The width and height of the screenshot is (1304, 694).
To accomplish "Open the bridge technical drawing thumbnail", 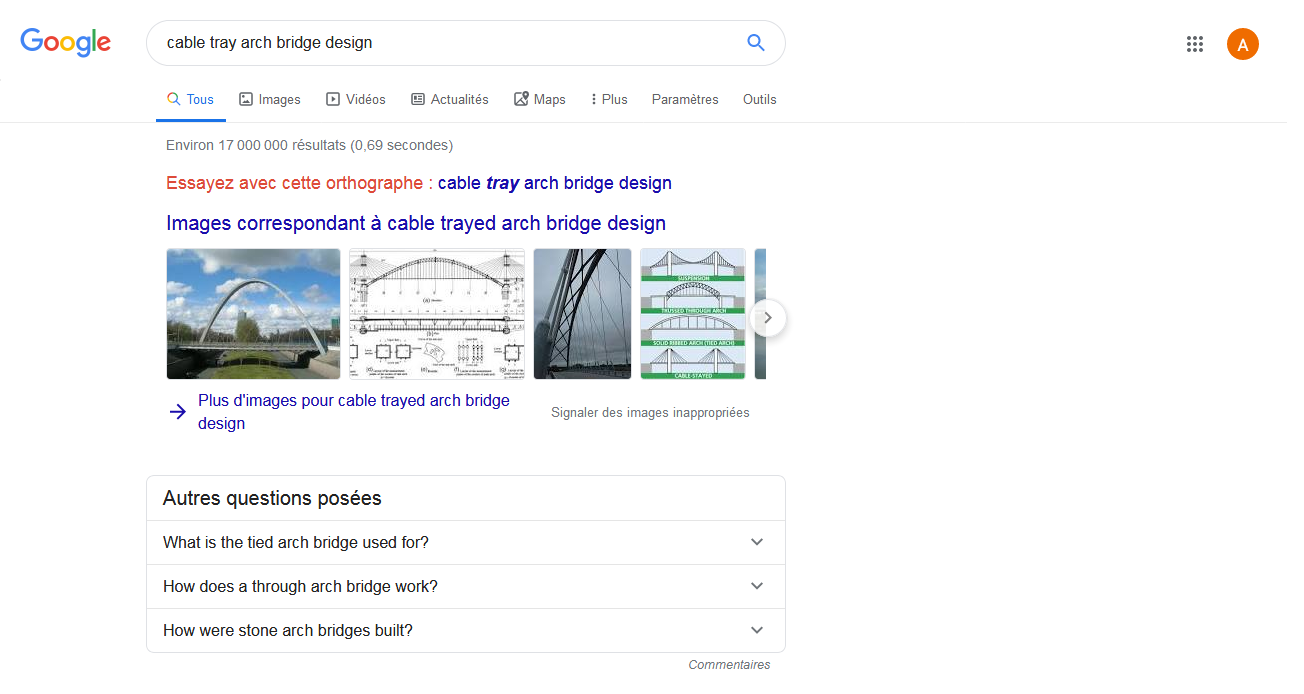I will 437,314.
